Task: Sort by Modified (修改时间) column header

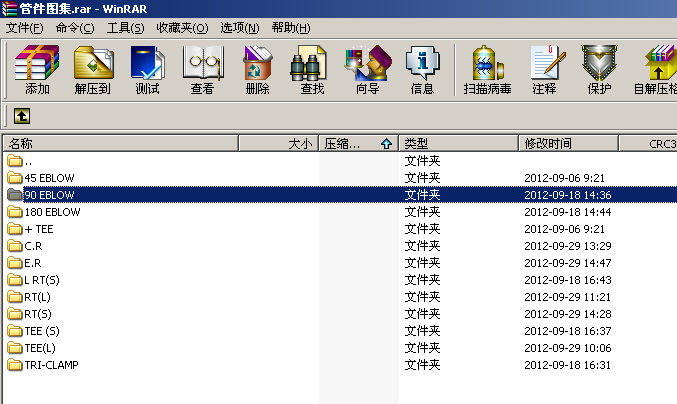Action: click(x=568, y=143)
